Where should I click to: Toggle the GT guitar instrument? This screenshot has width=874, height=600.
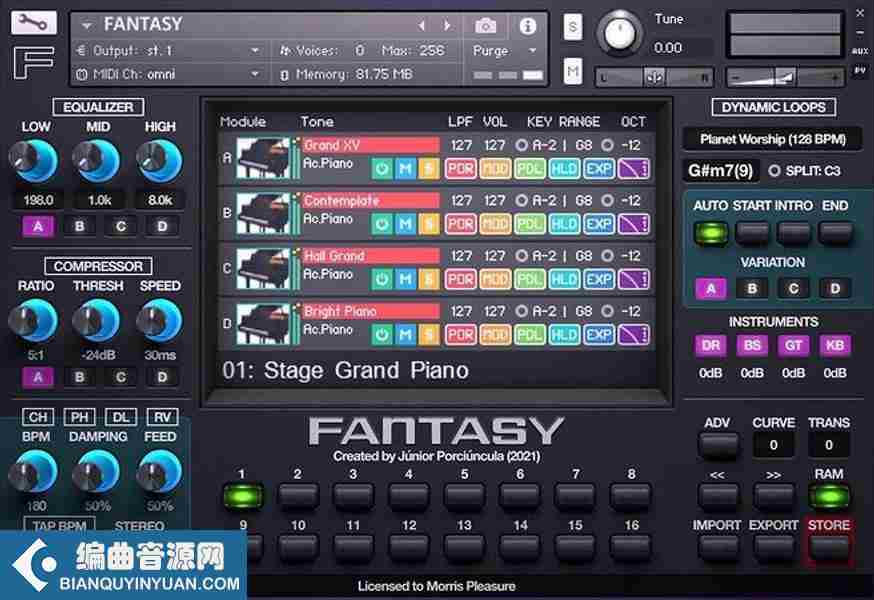click(x=793, y=345)
